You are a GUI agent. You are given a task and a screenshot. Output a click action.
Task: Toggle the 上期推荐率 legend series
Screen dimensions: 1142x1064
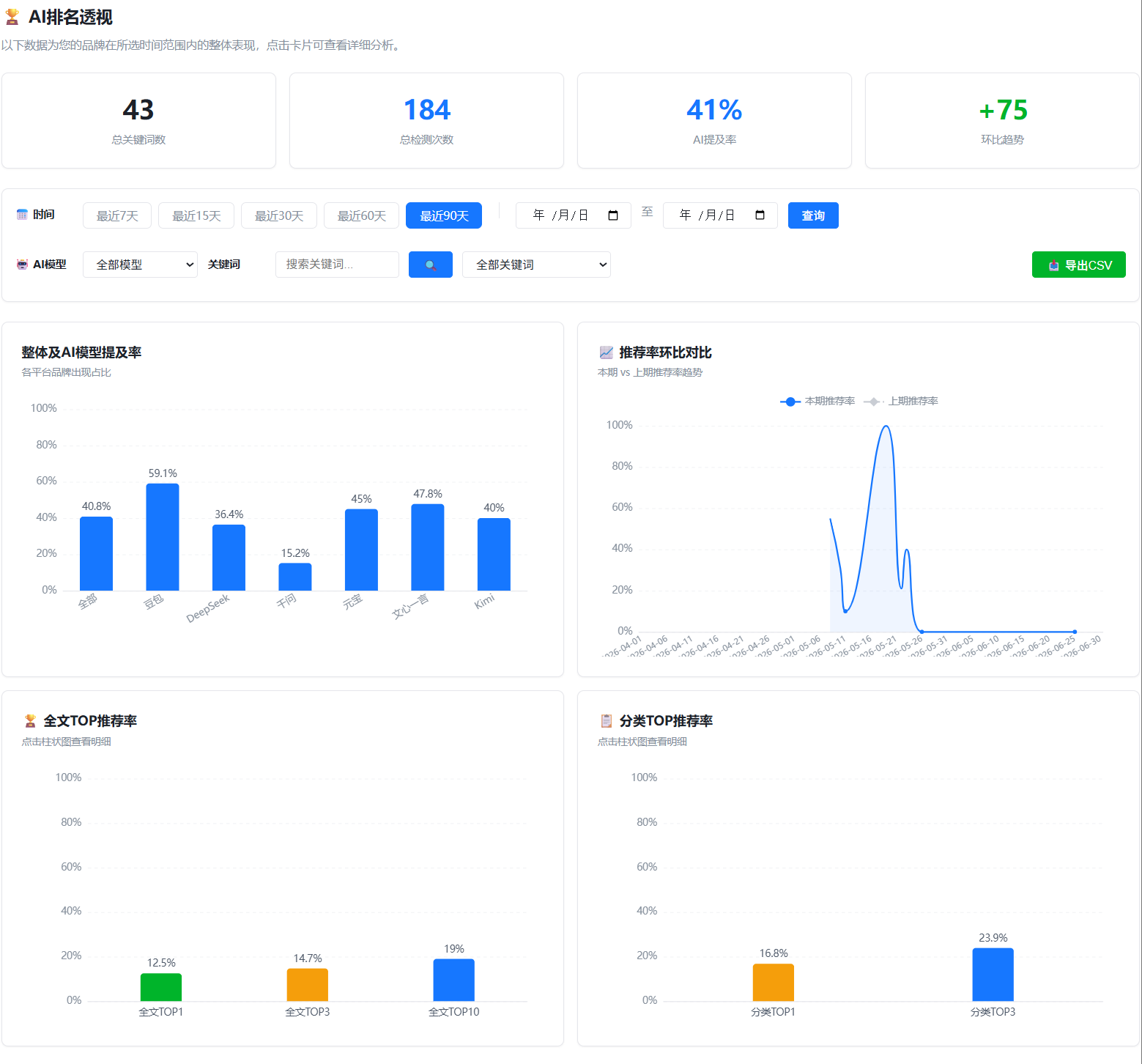pyautogui.click(x=901, y=402)
